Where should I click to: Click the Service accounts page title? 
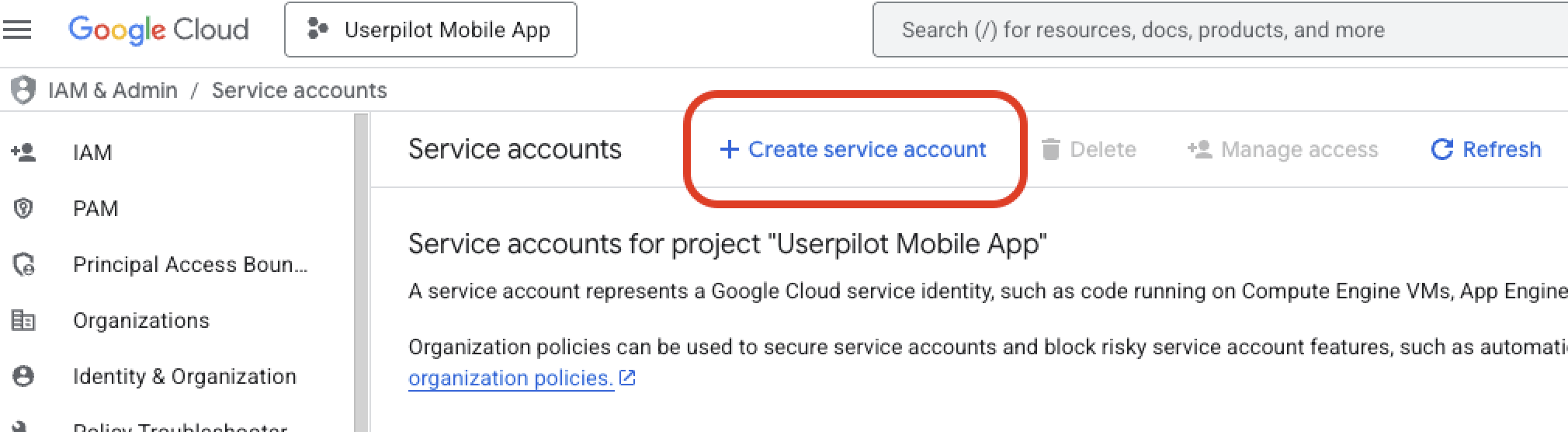[x=515, y=149]
